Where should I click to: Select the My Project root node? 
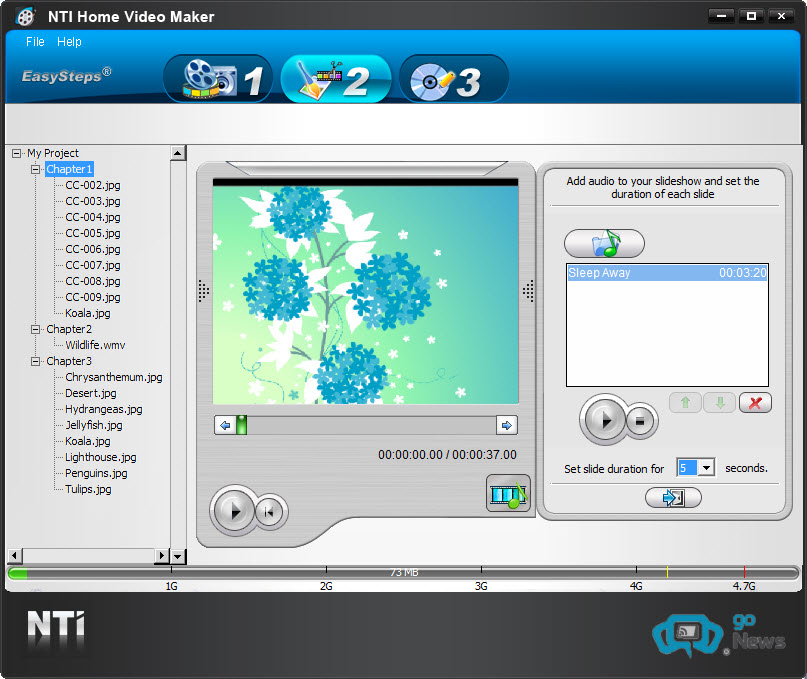[53, 153]
